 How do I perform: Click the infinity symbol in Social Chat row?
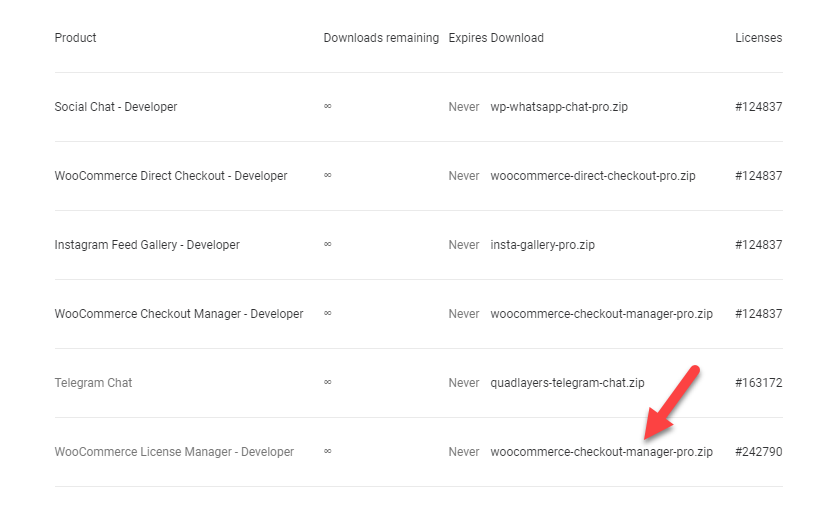(x=328, y=106)
